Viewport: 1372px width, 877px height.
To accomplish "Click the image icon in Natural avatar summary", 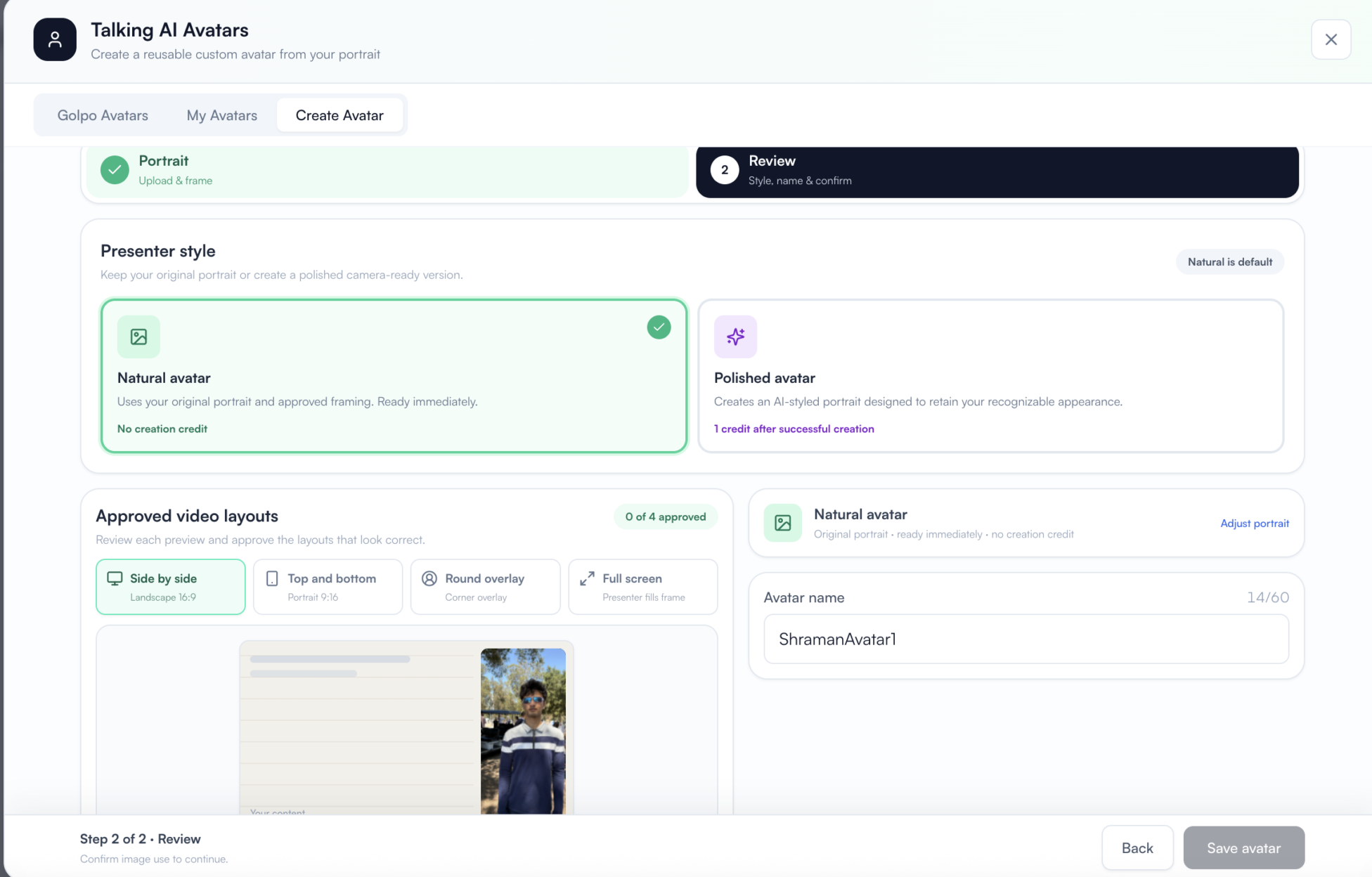I will coord(782,523).
